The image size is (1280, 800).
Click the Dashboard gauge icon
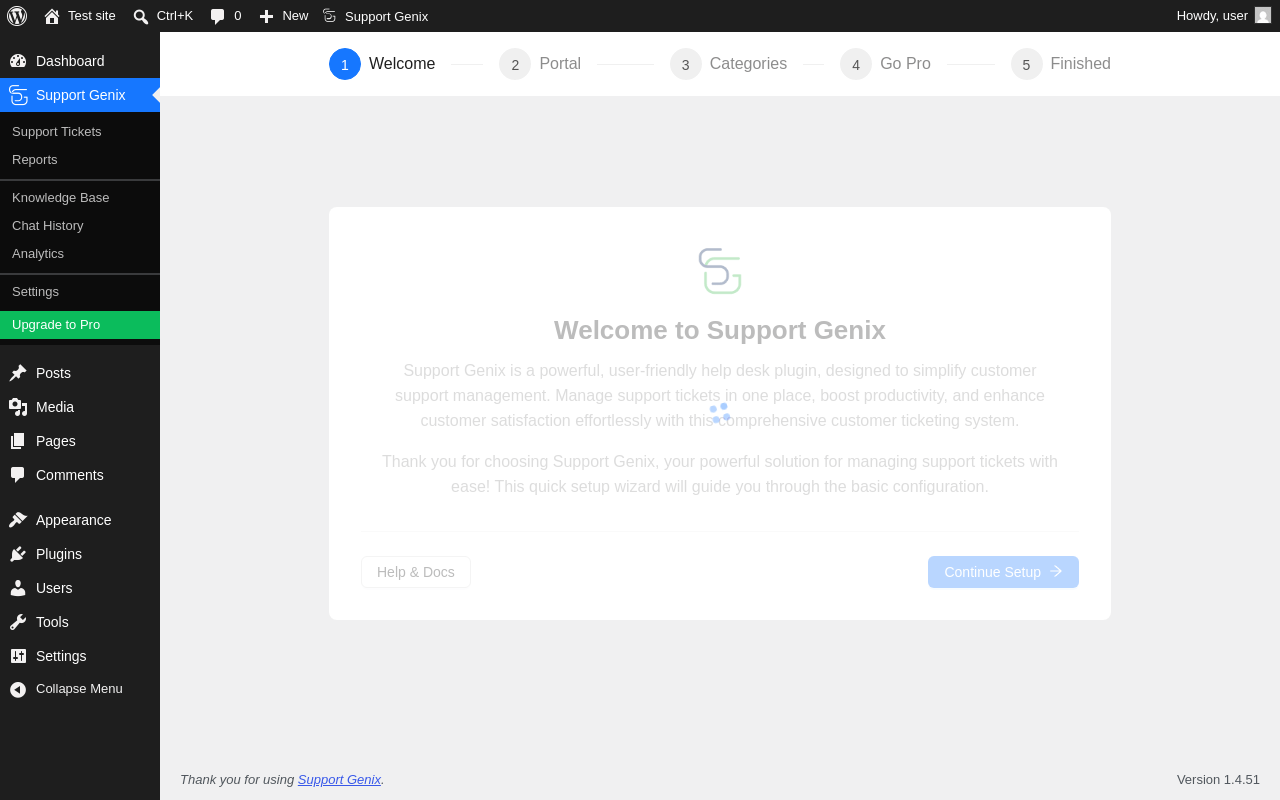coord(18,61)
